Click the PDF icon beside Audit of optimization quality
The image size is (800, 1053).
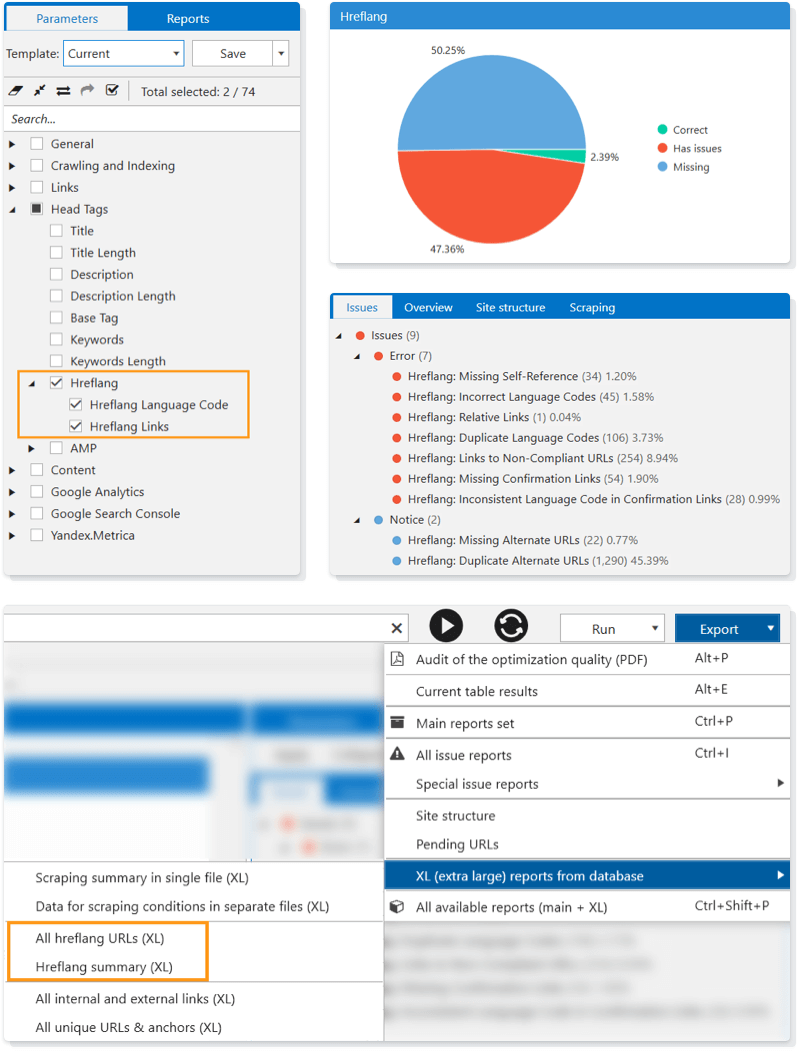(x=397, y=659)
